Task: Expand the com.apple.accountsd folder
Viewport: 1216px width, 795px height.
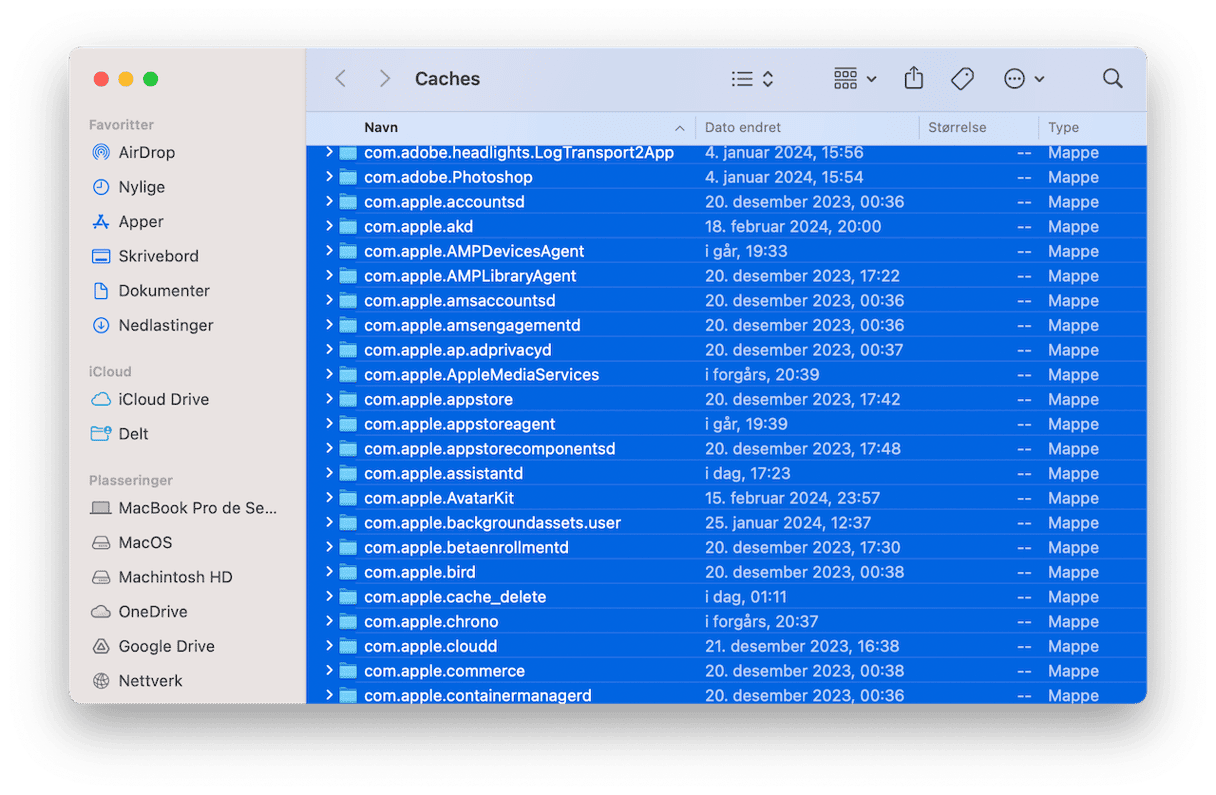Action: (329, 202)
